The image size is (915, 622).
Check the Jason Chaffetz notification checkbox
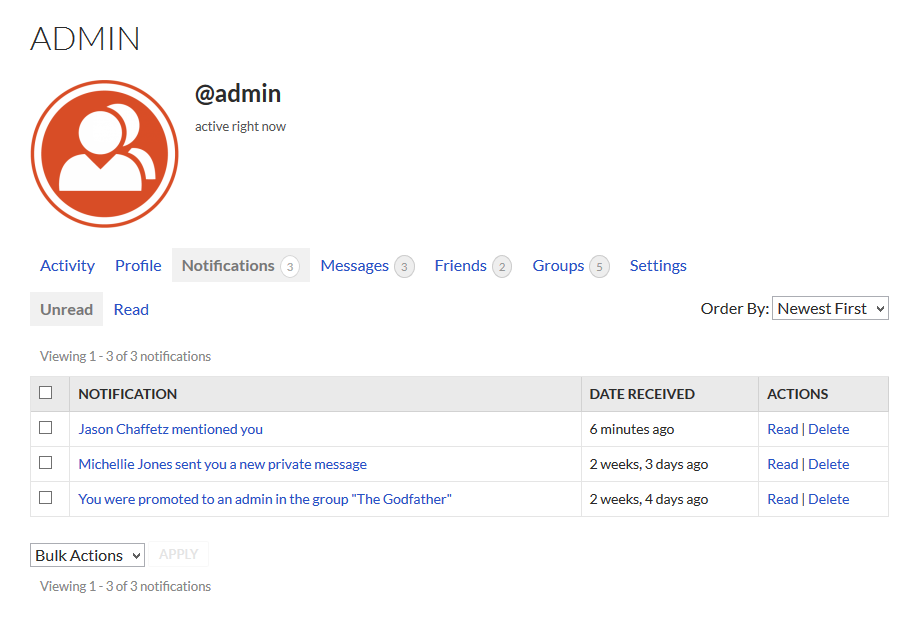[46, 428]
